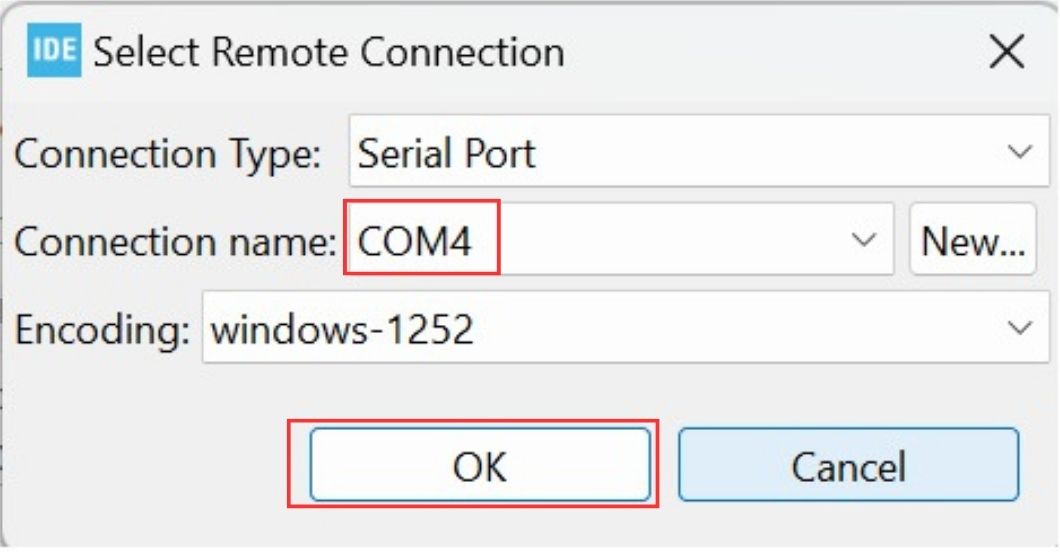
Task: Expand the Encoding dropdown arrow
Action: (1019, 327)
